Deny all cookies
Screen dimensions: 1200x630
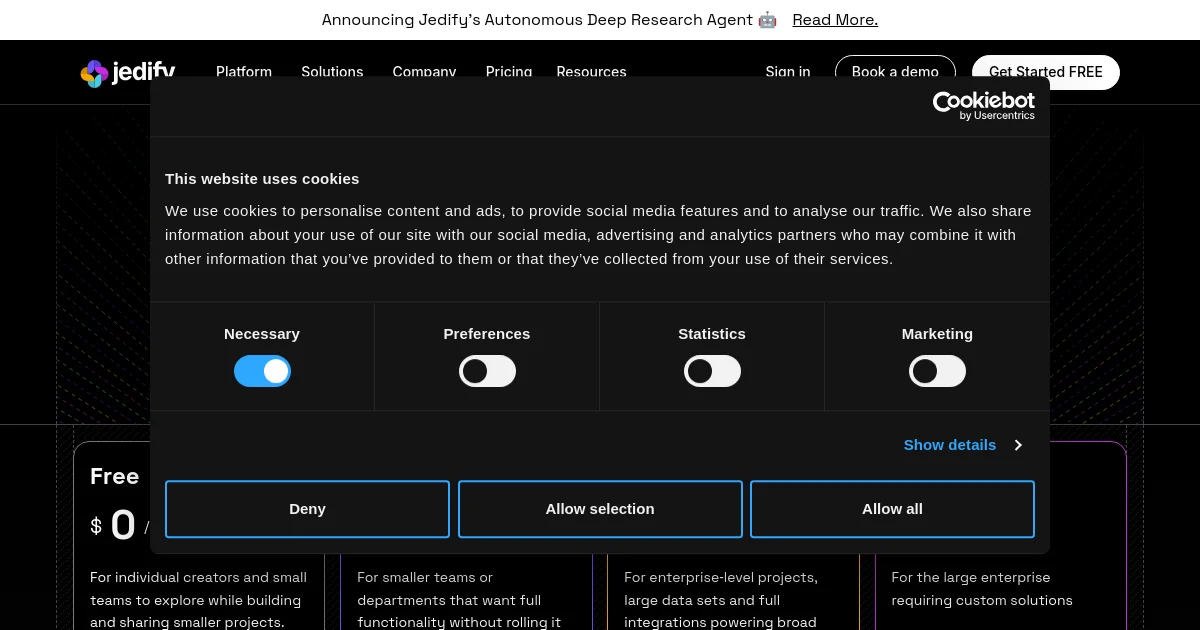307,509
